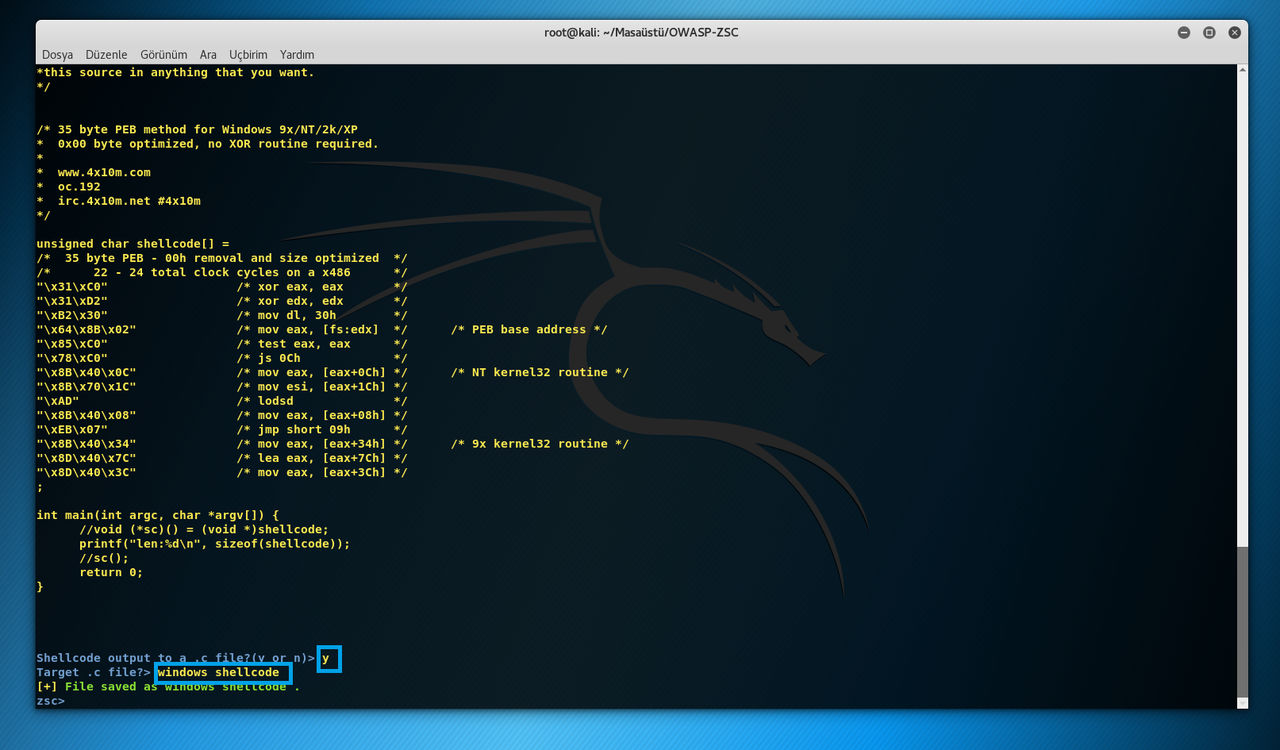Click the "\x8B\x70\x1C" shellcode line
Screen dimensions: 1280x750
click(221, 386)
